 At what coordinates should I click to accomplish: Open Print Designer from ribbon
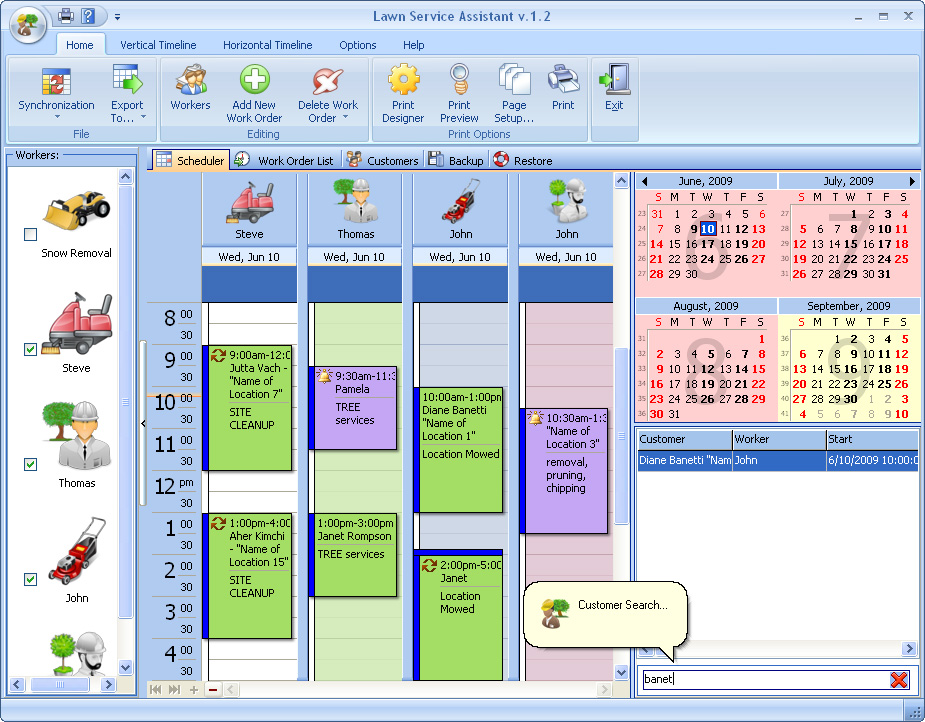point(403,81)
